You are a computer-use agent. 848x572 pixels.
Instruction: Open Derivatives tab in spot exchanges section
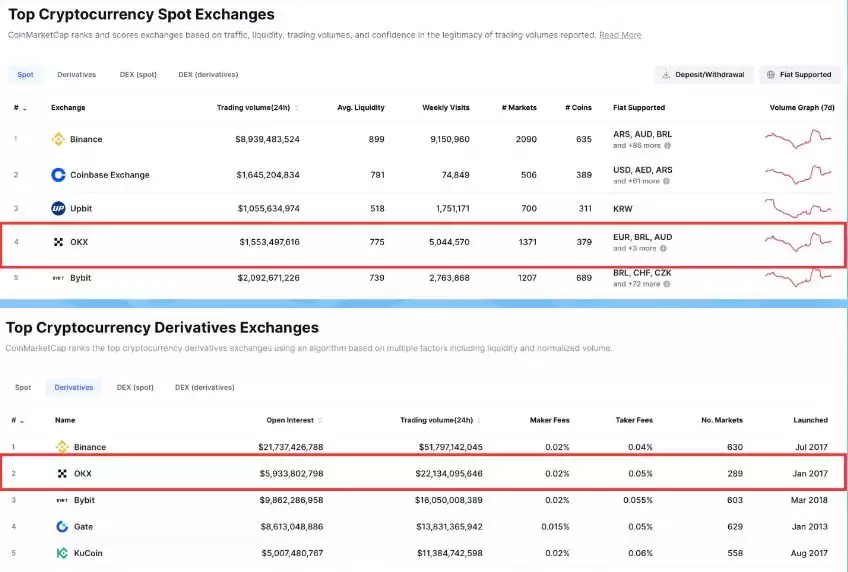pyautogui.click(x=77, y=74)
